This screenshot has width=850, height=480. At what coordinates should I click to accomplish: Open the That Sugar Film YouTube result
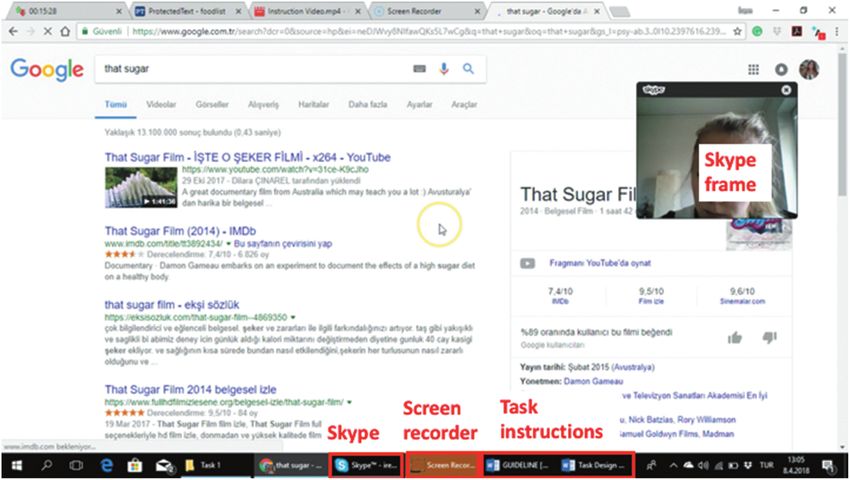pyautogui.click(x=247, y=157)
